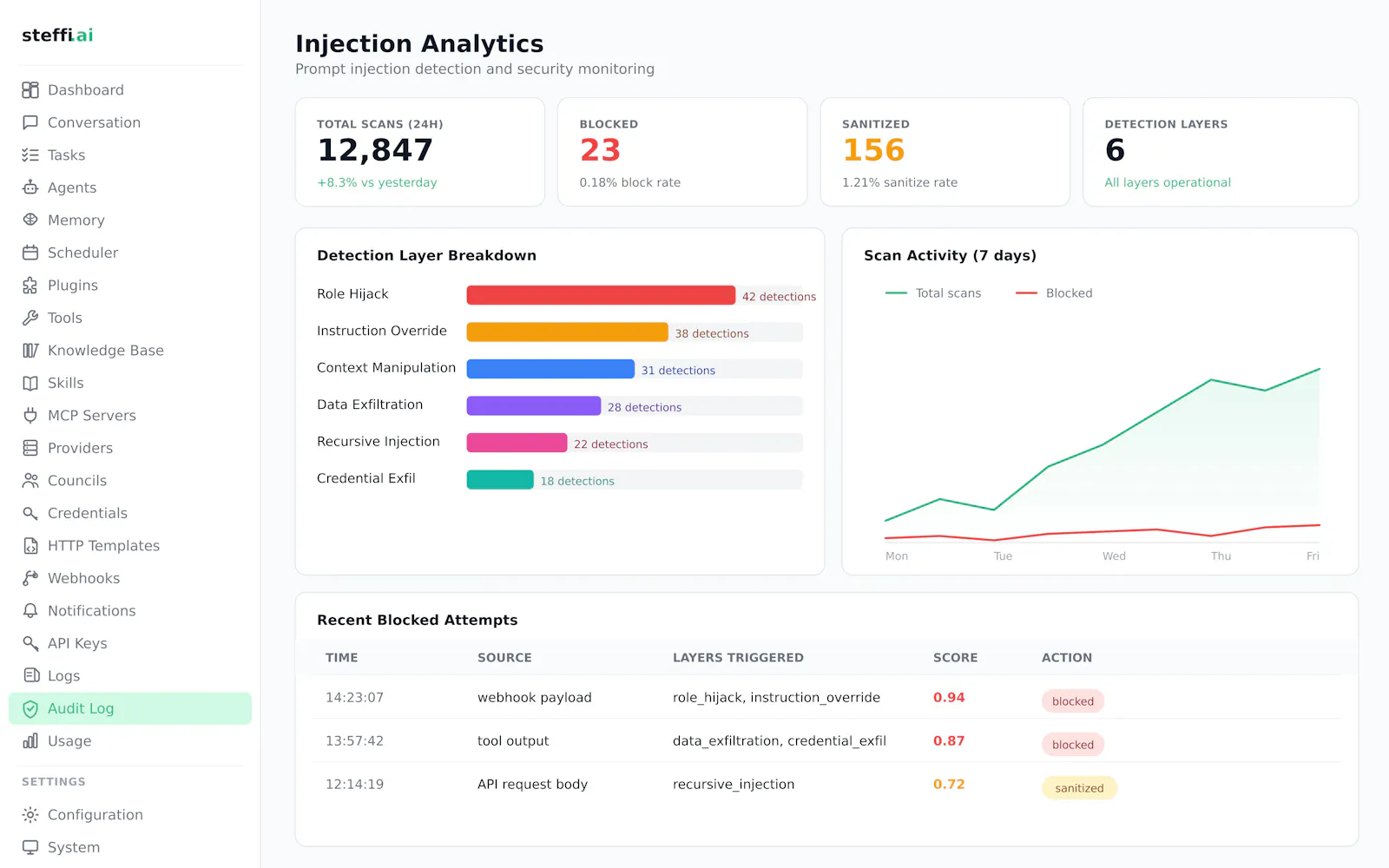The image size is (1389, 868).
Task: Click the blue Context Manipulation bar
Action: pyautogui.click(x=550, y=369)
